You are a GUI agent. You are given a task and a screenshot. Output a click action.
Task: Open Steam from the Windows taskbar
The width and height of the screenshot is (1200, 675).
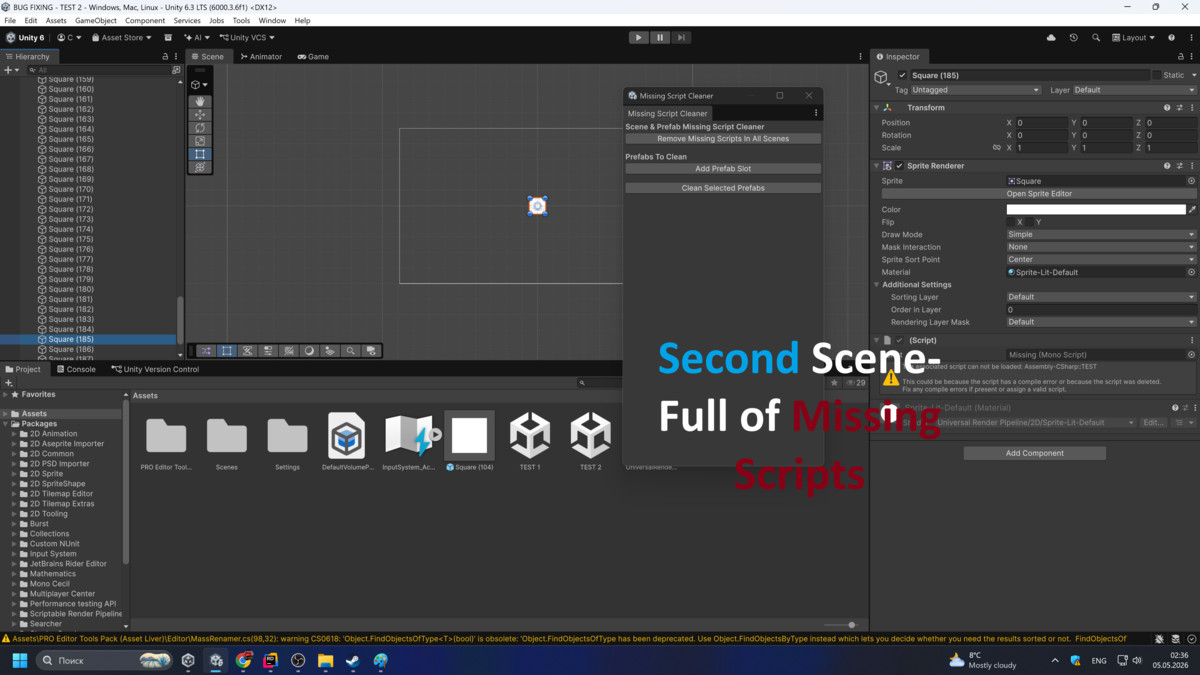coord(353,661)
